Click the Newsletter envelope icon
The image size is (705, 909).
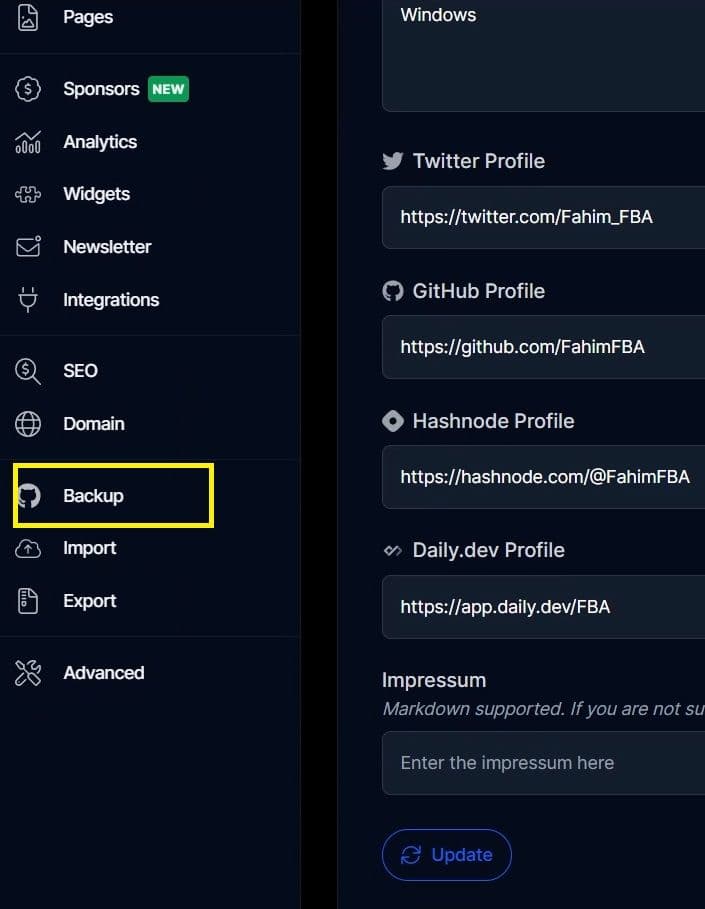point(28,246)
